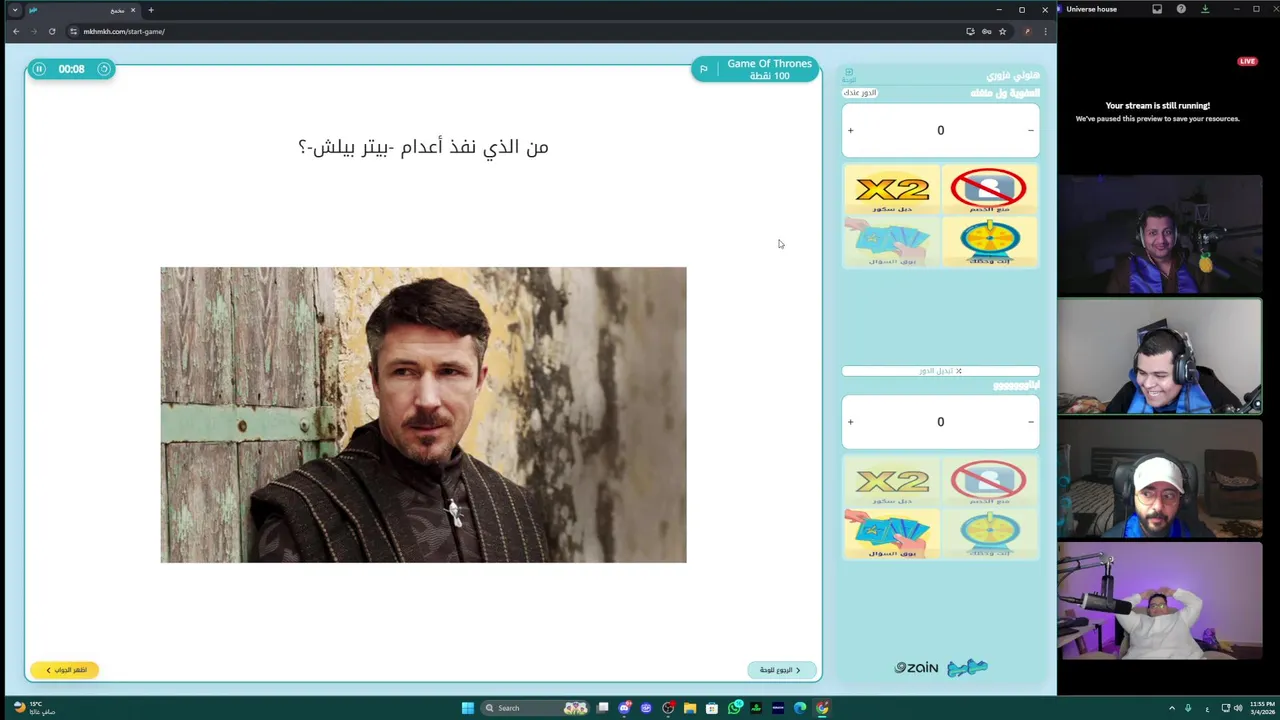Use second team's spinning wheel card

click(x=989, y=534)
